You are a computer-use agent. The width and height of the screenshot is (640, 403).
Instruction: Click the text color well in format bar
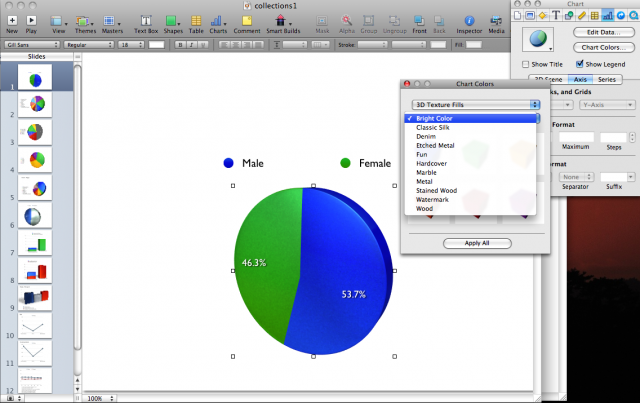156,45
